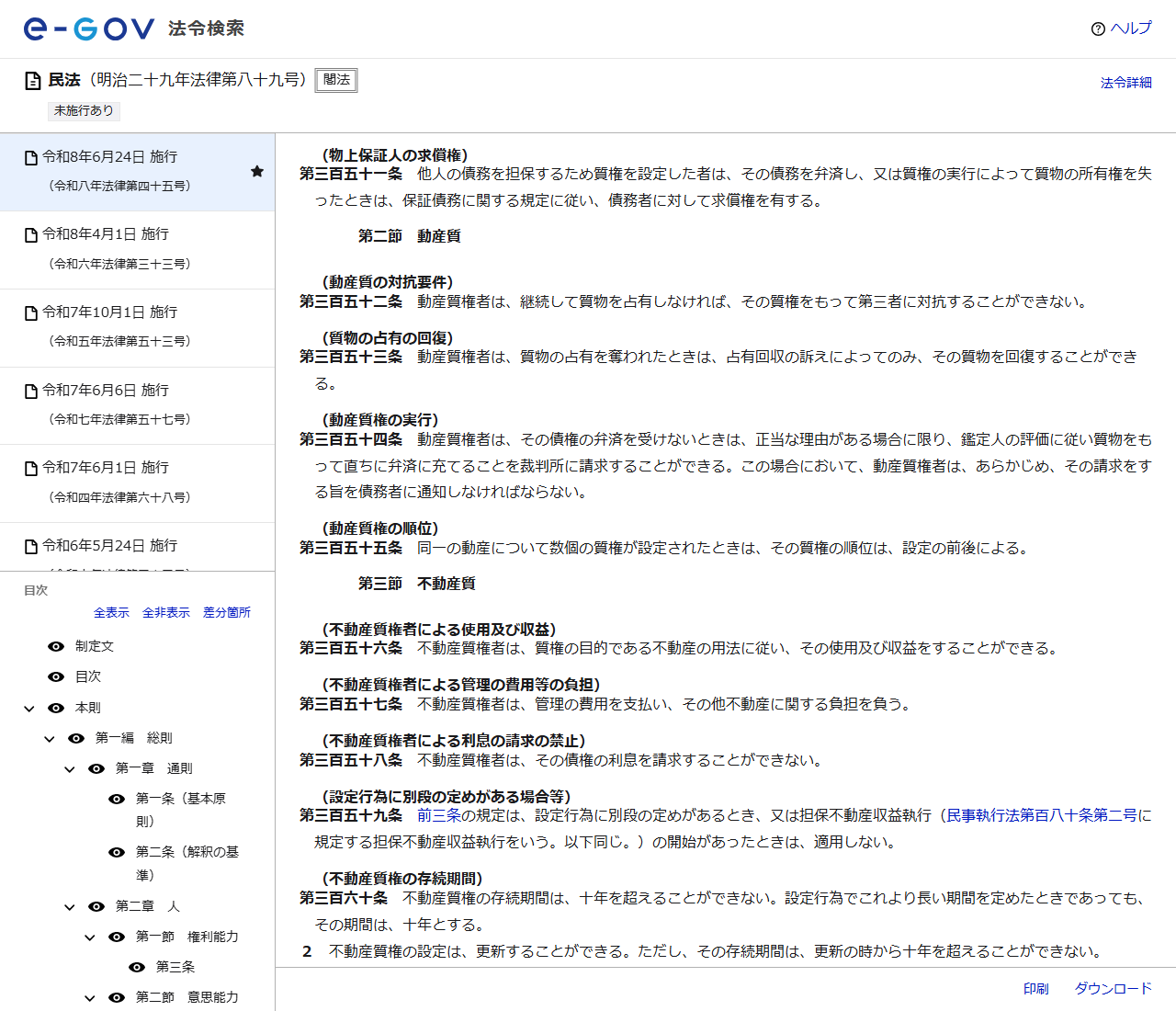Click the 閣法 badge

pyautogui.click(x=336, y=80)
